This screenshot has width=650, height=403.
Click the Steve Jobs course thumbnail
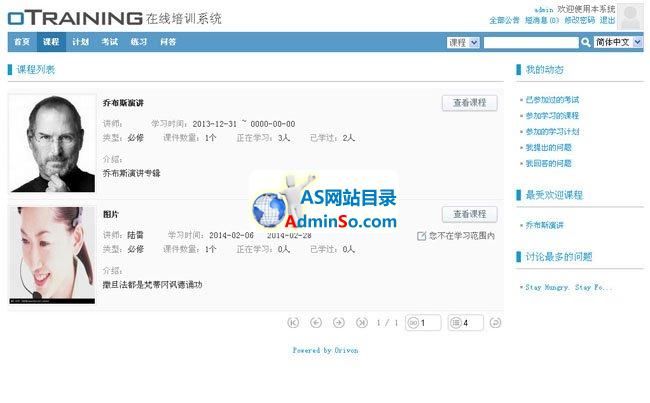click(52, 143)
